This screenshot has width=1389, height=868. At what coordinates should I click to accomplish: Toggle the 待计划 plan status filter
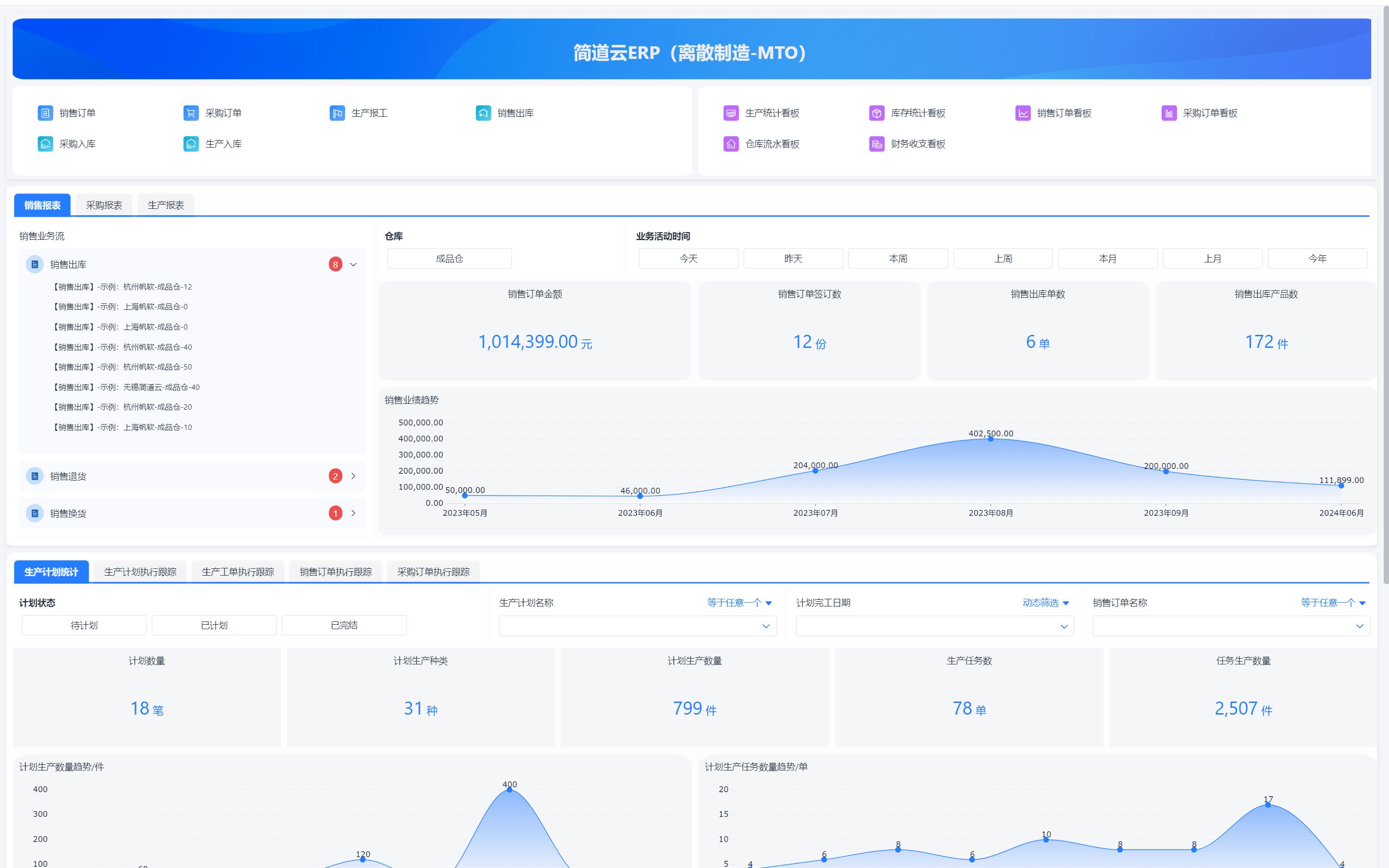click(84, 625)
